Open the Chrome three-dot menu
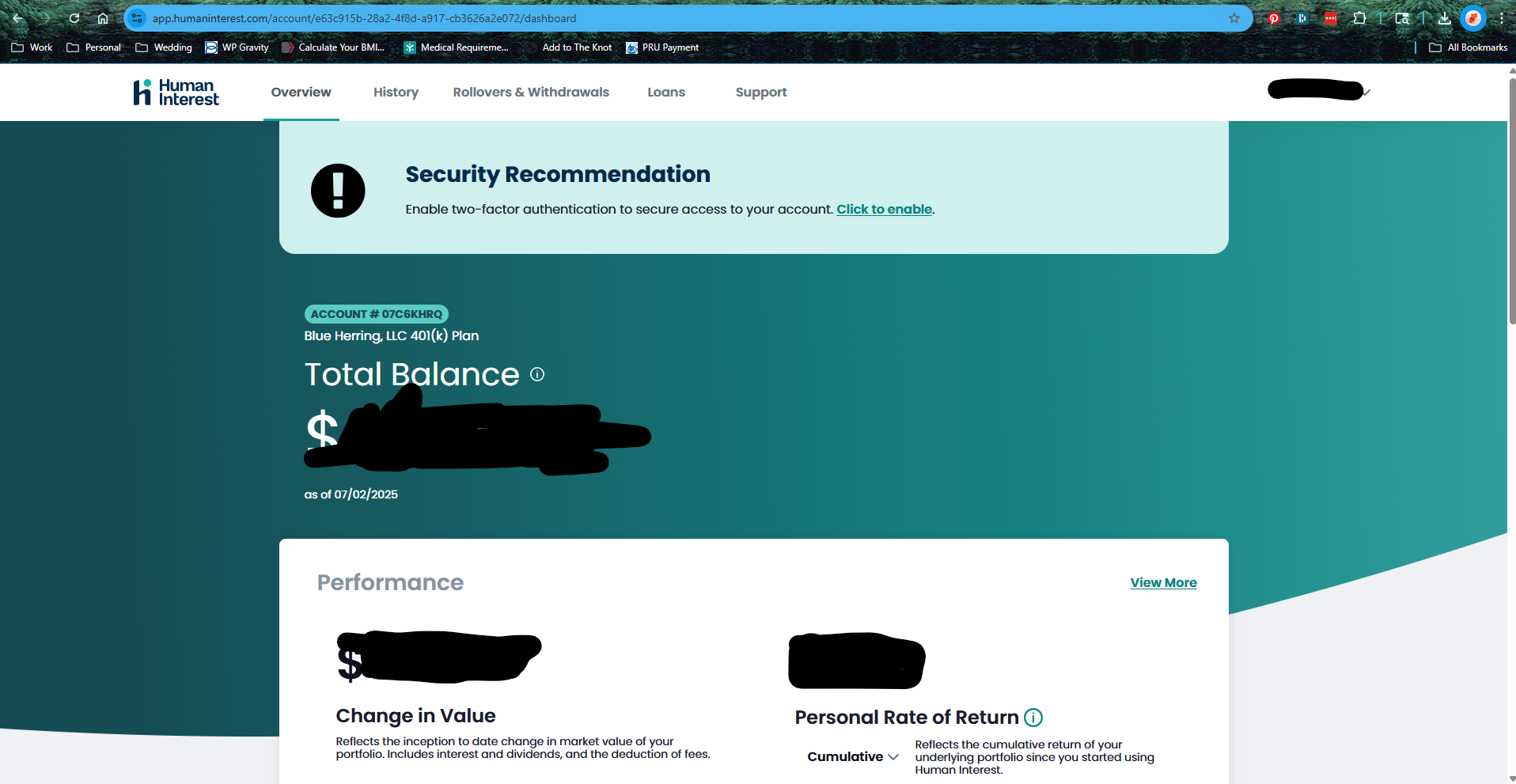The image size is (1516, 784). (1501, 18)
